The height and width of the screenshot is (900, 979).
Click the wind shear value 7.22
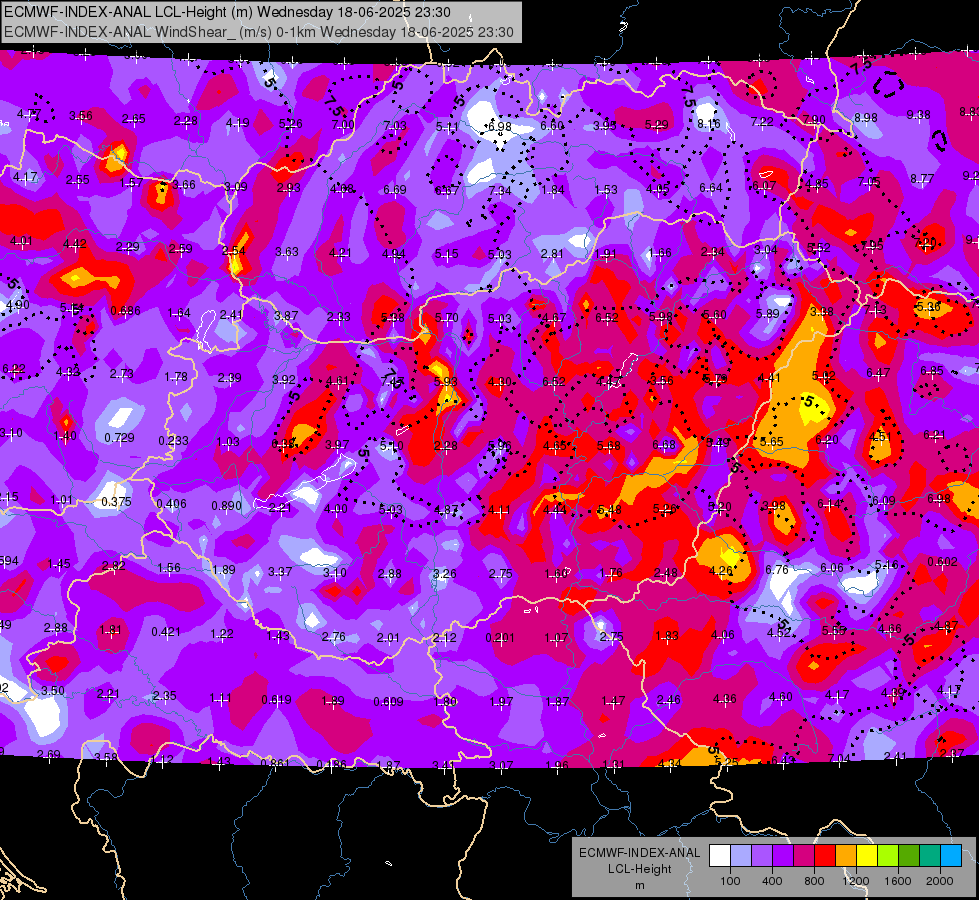(x=762, y=121)
